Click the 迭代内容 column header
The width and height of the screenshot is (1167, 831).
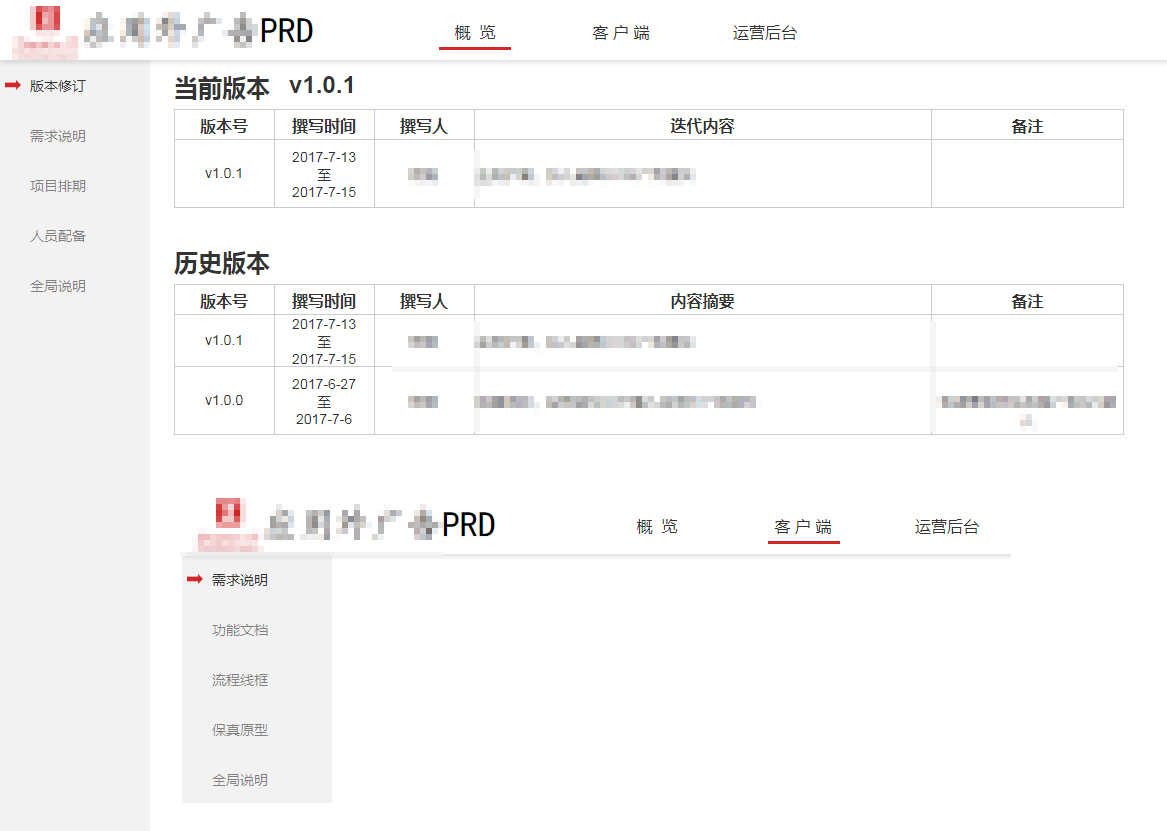702,125
